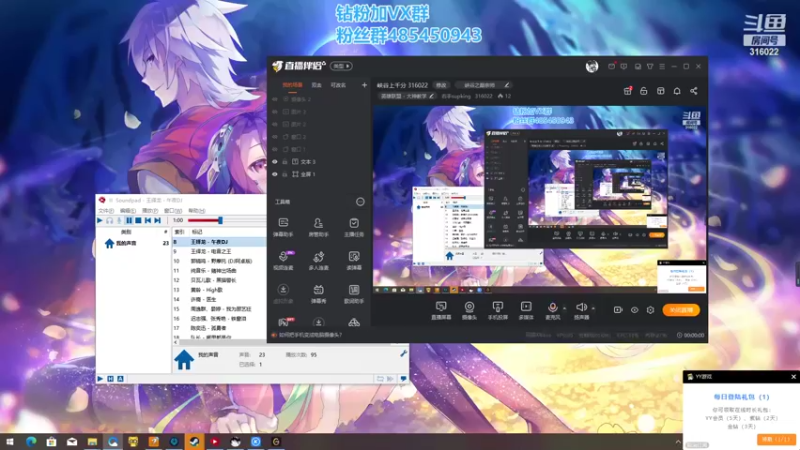This screenshot has width=800, height=450.
Task: Open the help hint above the live companion status bar
Action: click(310, 335)
